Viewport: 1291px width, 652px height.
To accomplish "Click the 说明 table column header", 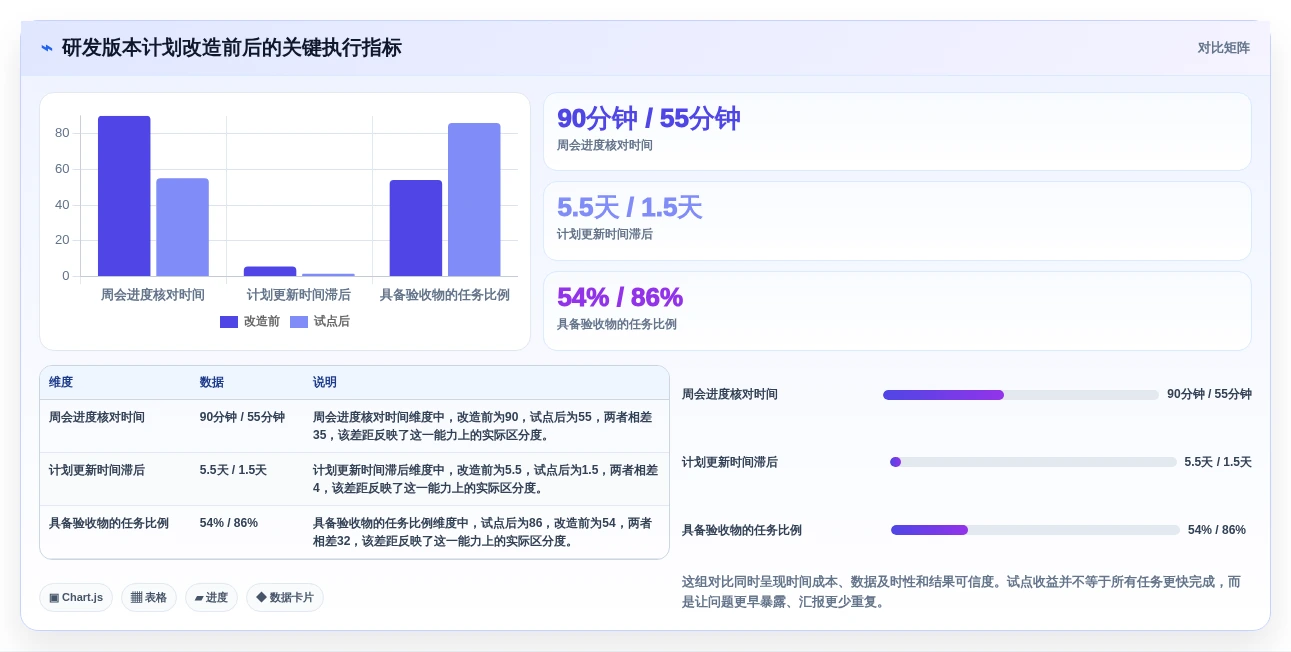I will tap(325, 382).
